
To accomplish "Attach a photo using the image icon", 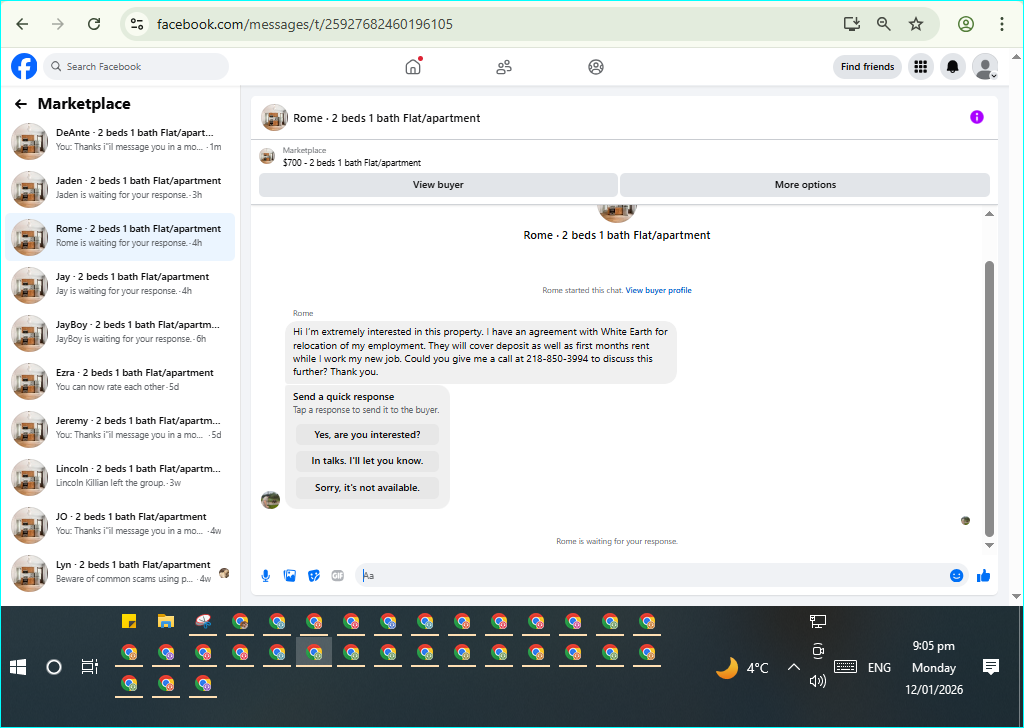I will click(290, 575).
